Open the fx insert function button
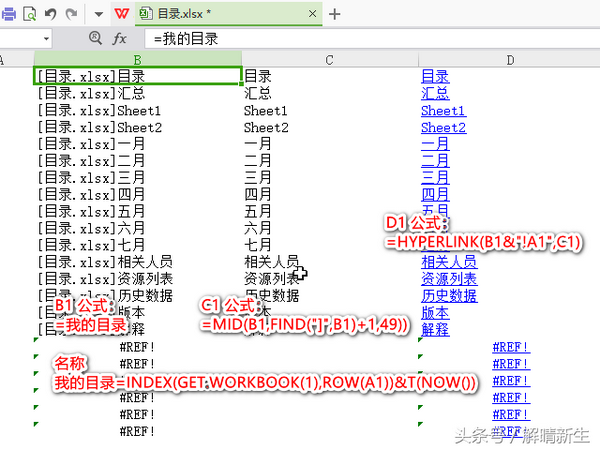Image resolution: width=600 pixels, height=450 pixels. pos(119,38)
